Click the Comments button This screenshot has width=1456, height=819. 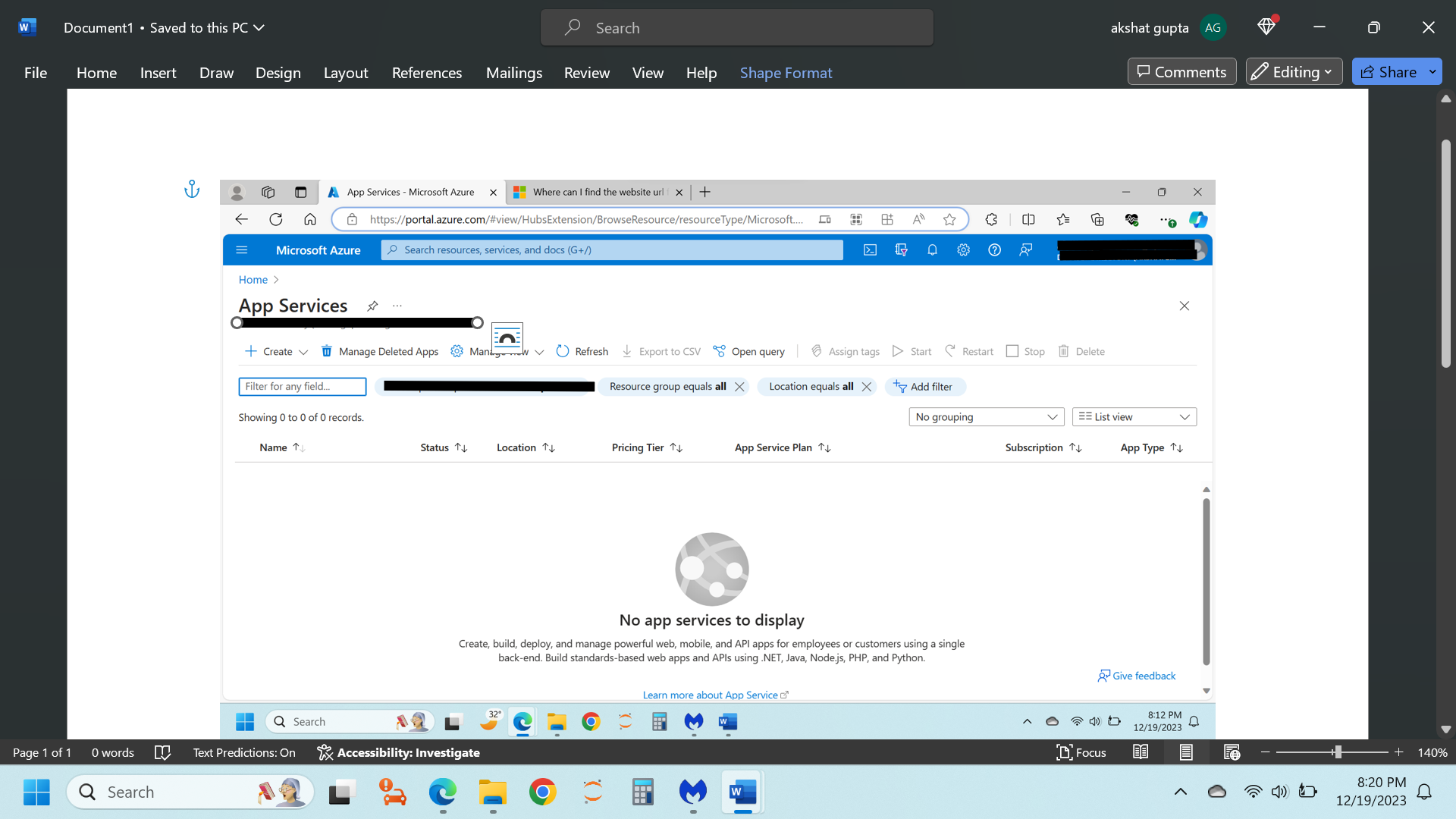(x=1181, y=72)
